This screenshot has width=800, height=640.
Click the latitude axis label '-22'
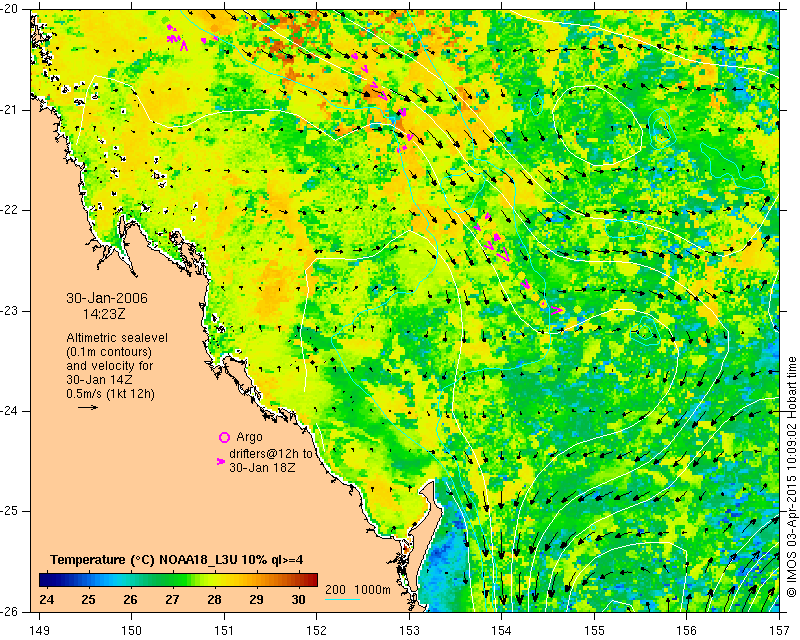click(x=10, y=210)
